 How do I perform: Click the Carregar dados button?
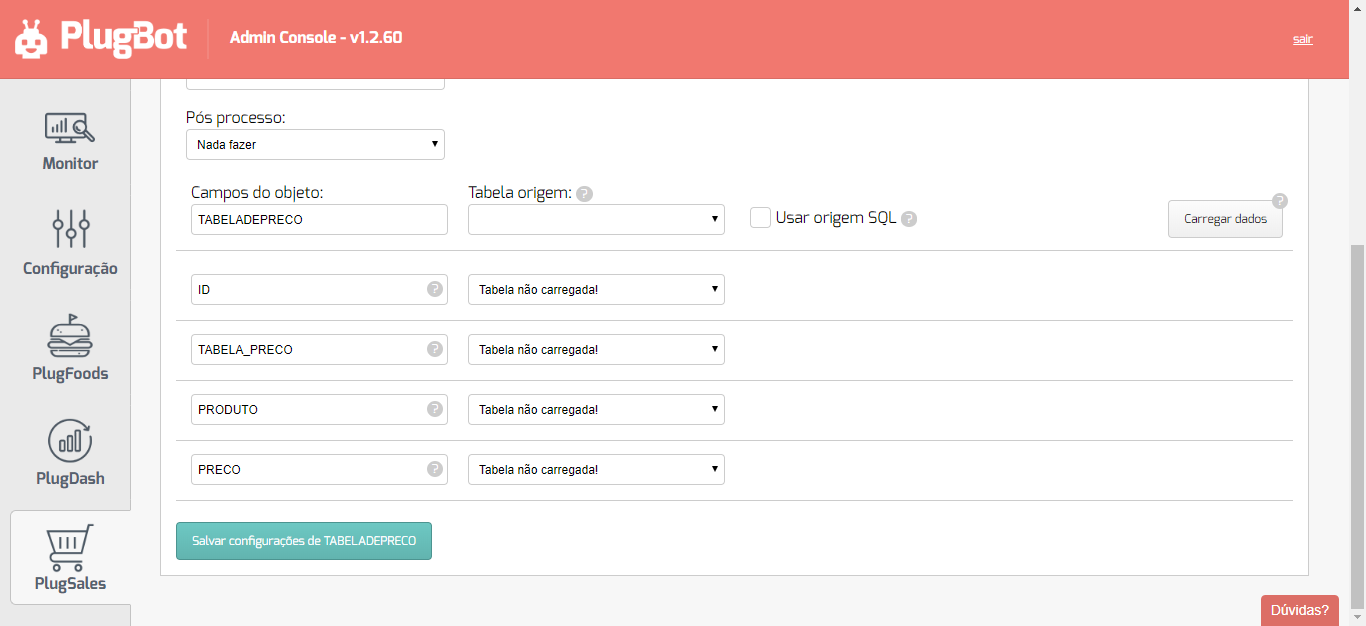pos(1225,219)
